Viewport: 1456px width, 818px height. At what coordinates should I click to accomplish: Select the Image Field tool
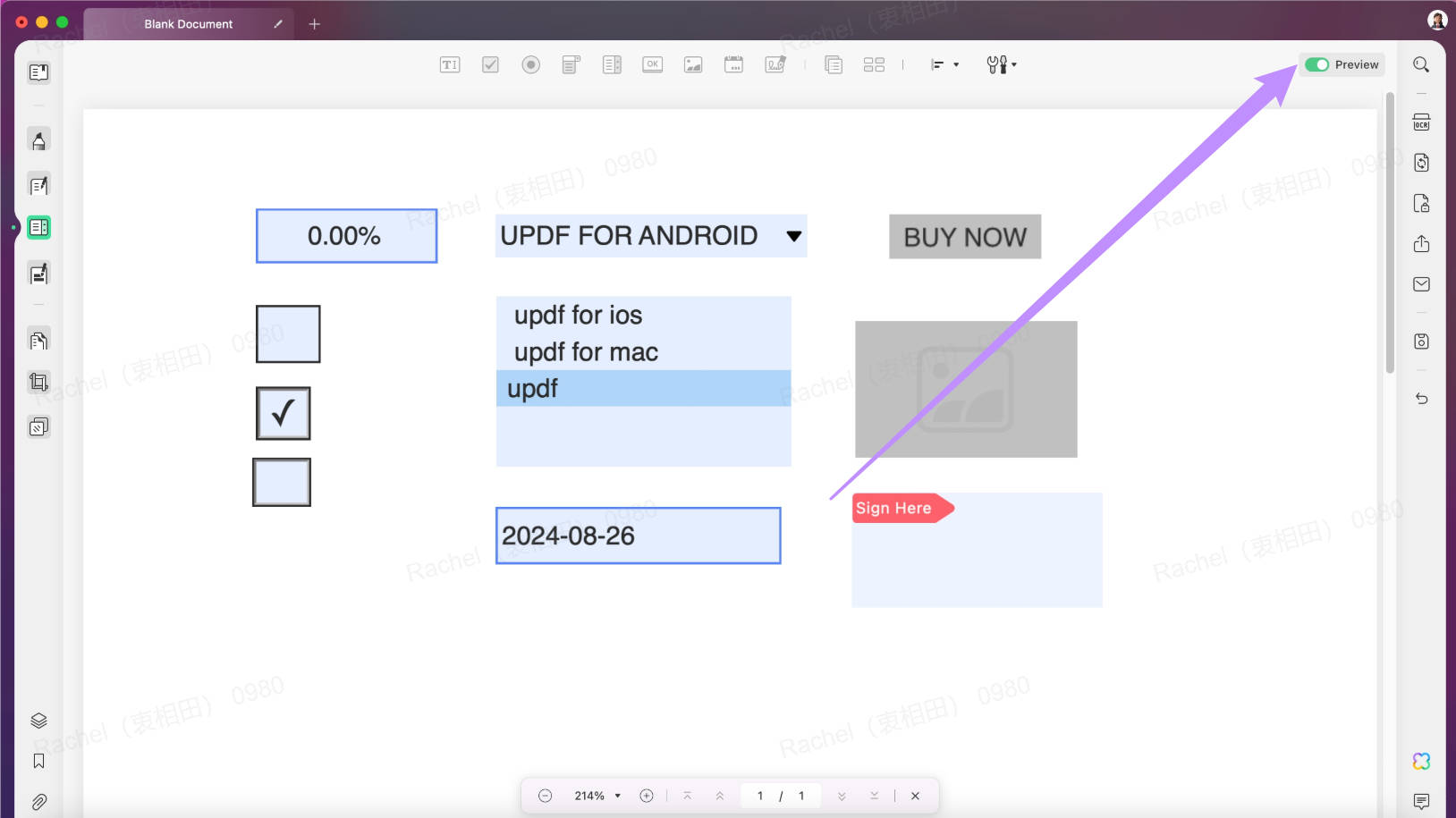click(693, 64)
